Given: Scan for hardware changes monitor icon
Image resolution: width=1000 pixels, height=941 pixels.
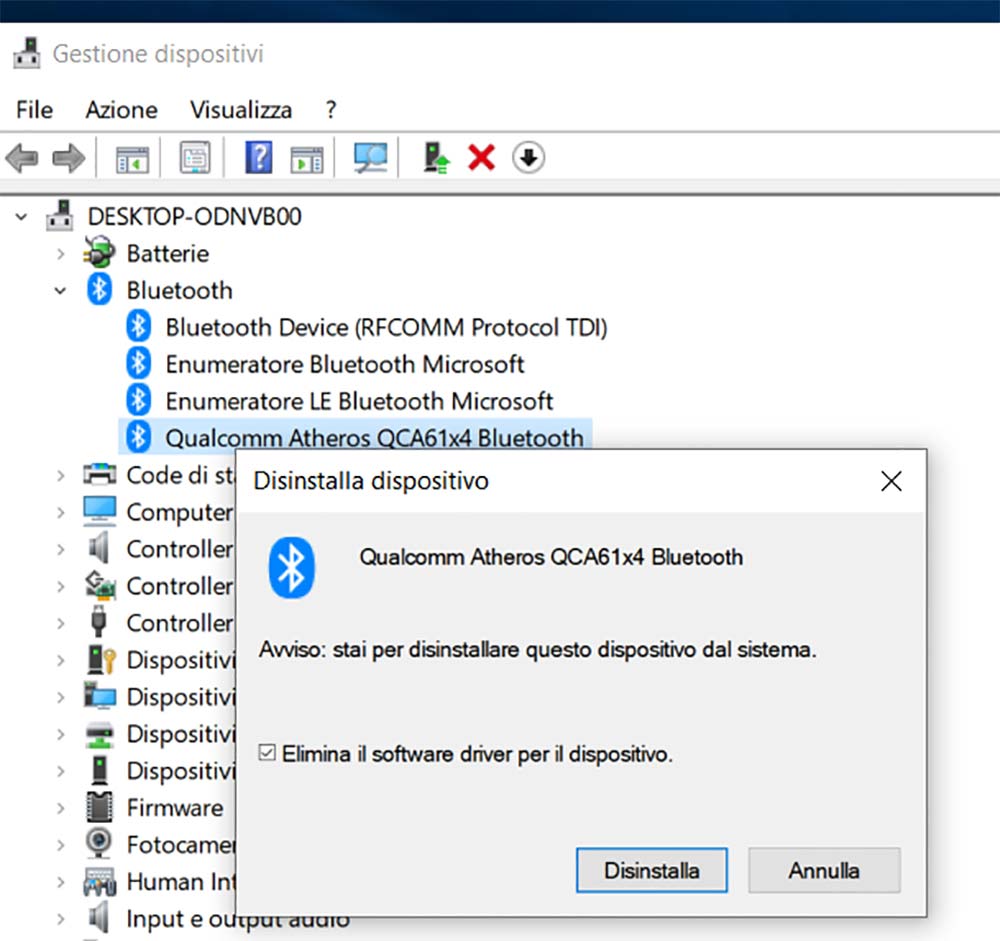Looking at the screenshot, I should tap(371, 158).
